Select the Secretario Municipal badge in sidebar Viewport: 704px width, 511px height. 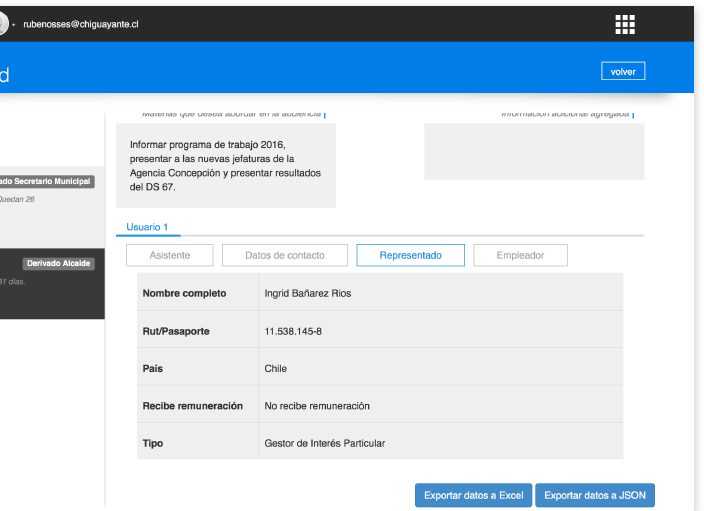click(x=46, y=181)
